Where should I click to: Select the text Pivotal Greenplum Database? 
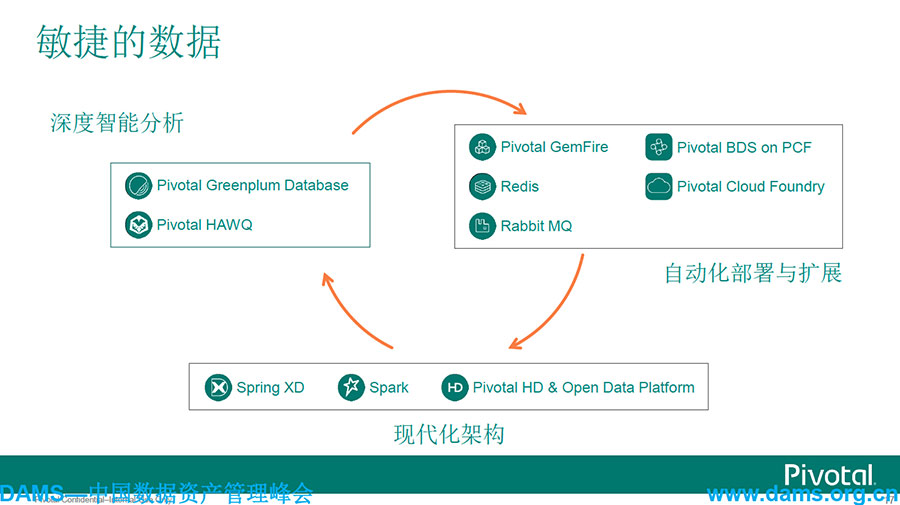click(253, 185)
